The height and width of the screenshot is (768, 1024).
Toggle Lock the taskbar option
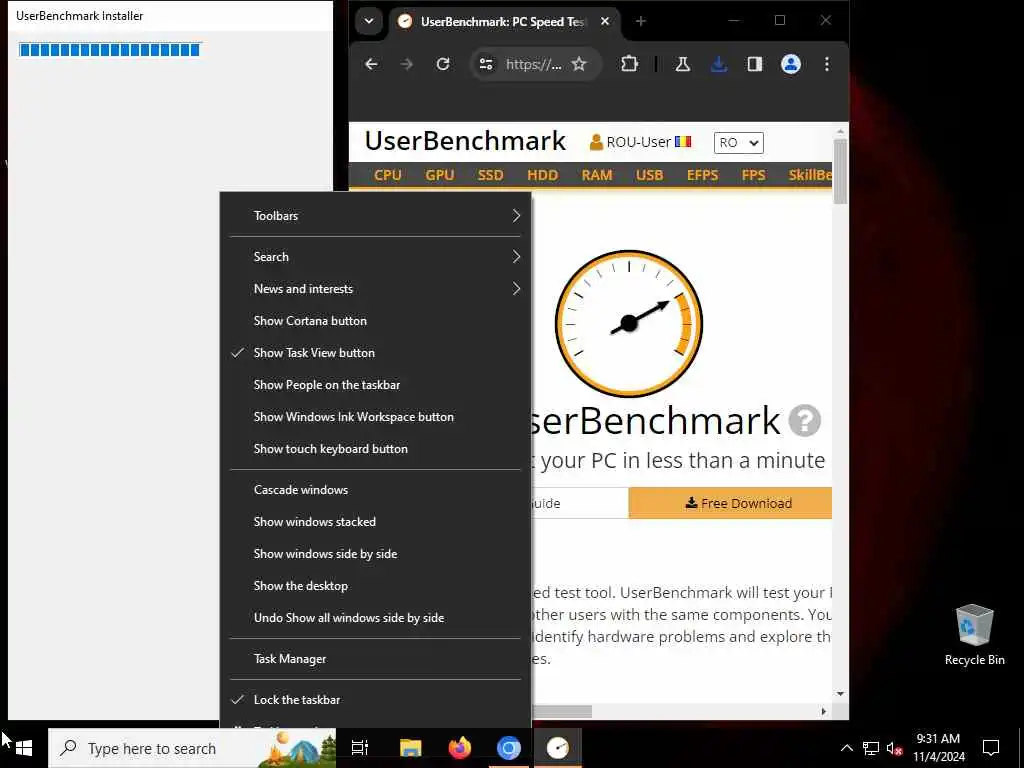pyautogui.click(x=376, y=699)
